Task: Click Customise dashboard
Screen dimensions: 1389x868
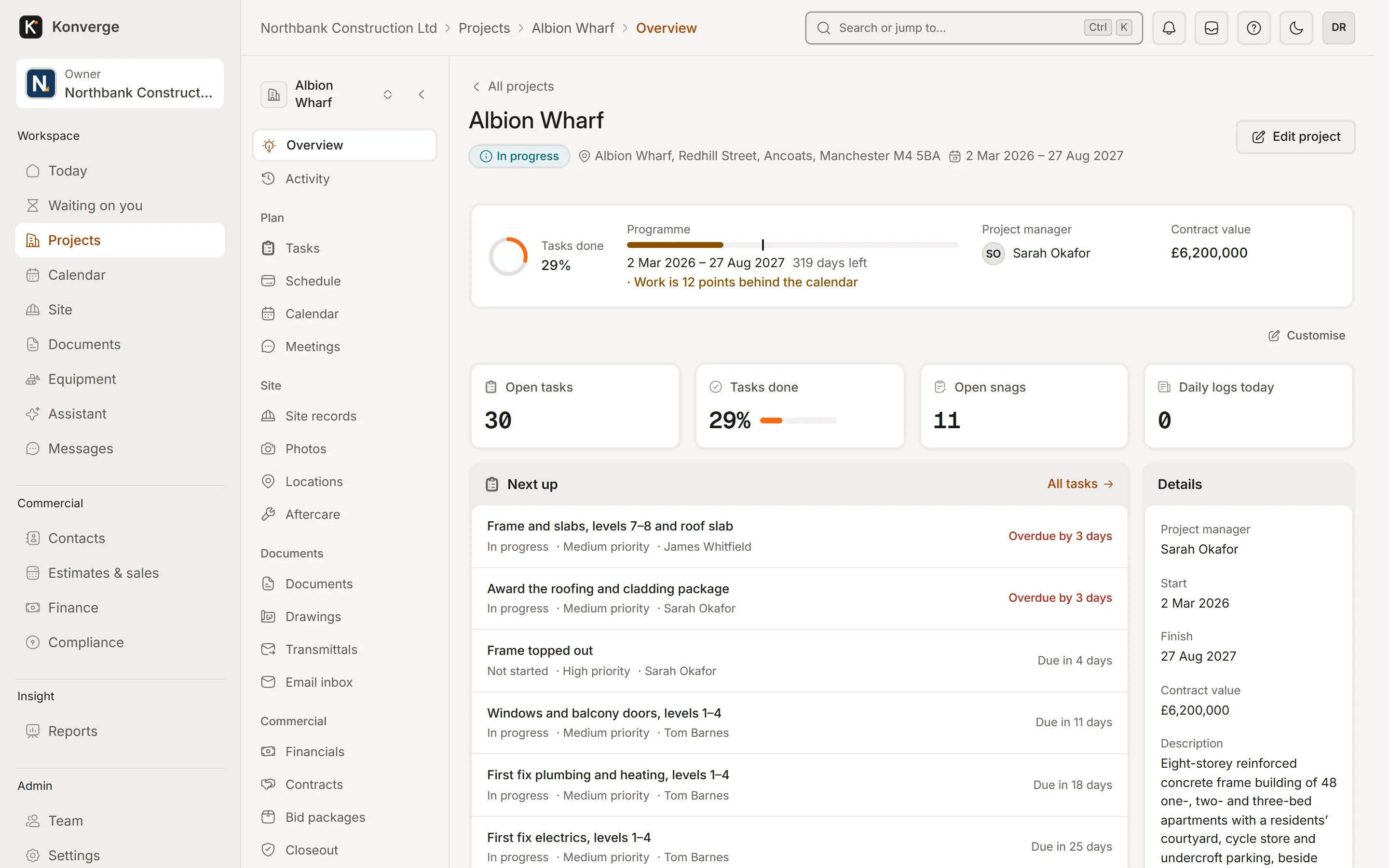Action: pos(1307,335)
